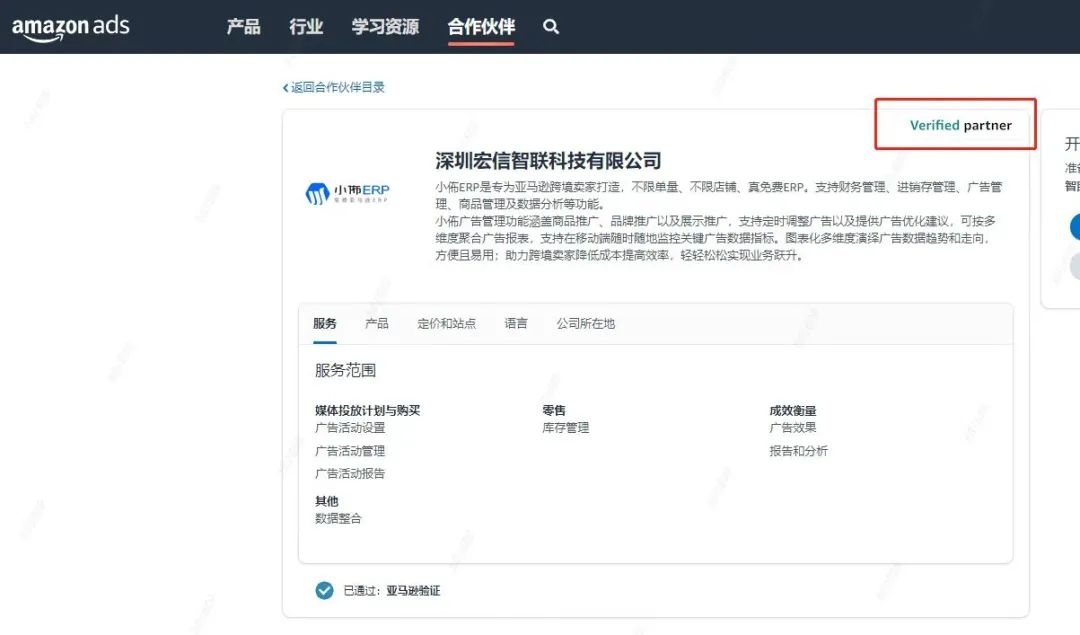Click the blue verified checkmark icon
1080x635 pixels.
(324, 590)
